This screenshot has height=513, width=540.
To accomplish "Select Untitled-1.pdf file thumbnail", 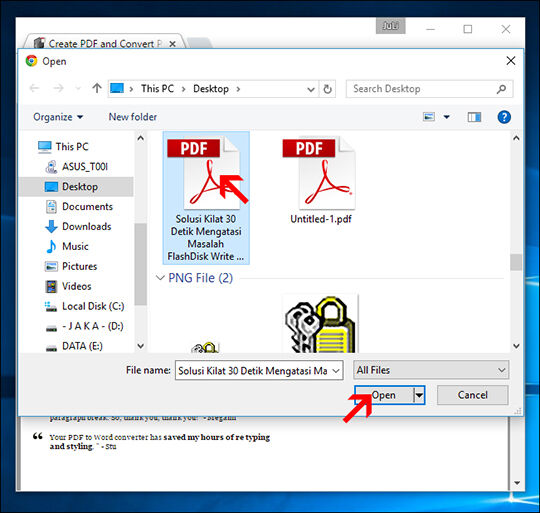I will coord(321,180).
